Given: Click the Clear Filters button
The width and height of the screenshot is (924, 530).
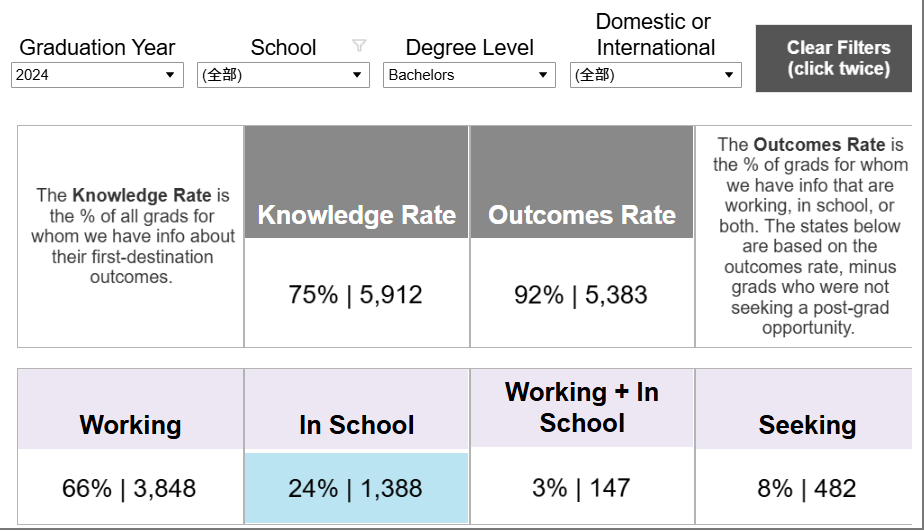Looking at the screenshot, I should 834,58.
